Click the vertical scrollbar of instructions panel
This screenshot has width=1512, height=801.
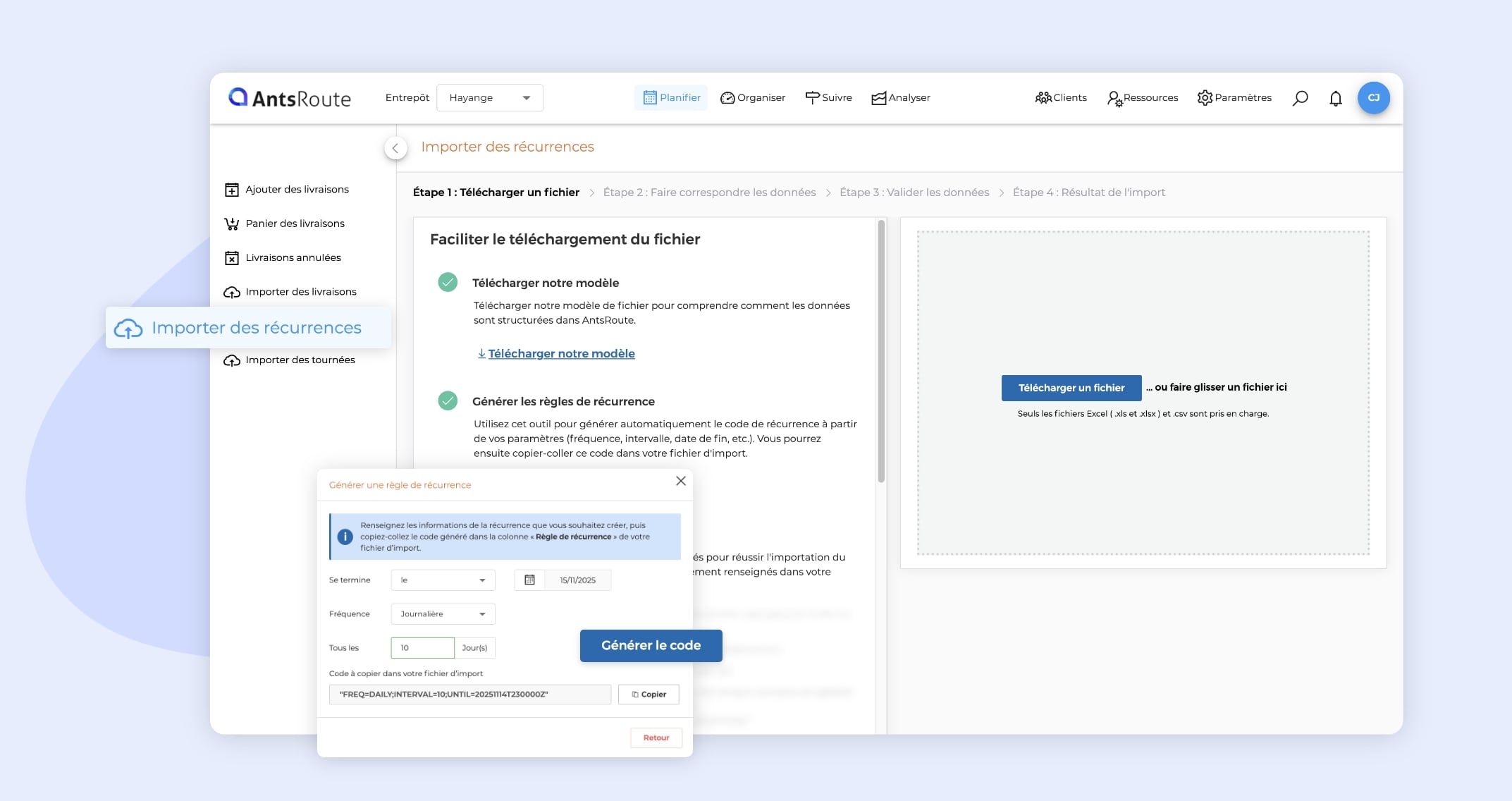point(881,353)
